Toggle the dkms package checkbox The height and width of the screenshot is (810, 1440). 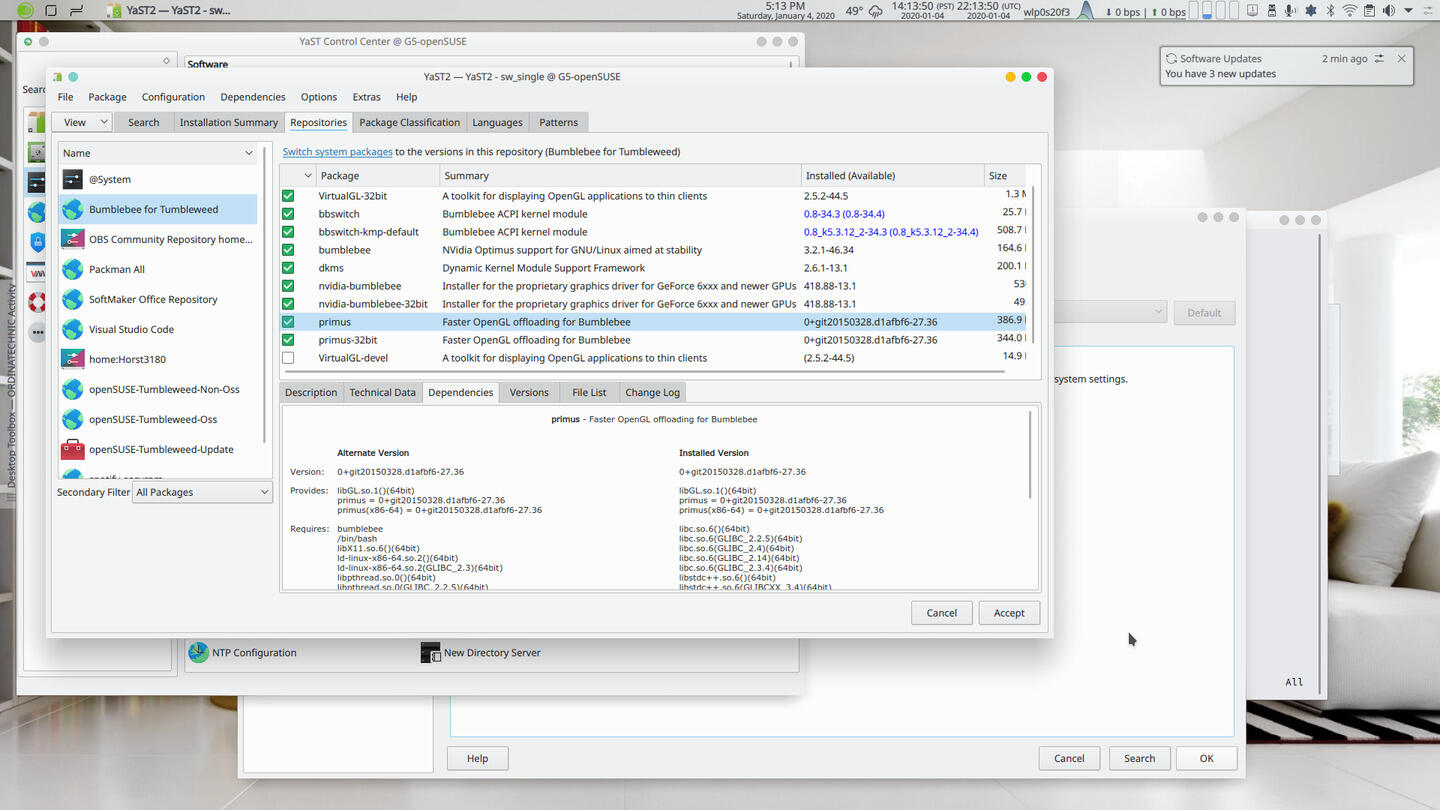tap(288, 268)
